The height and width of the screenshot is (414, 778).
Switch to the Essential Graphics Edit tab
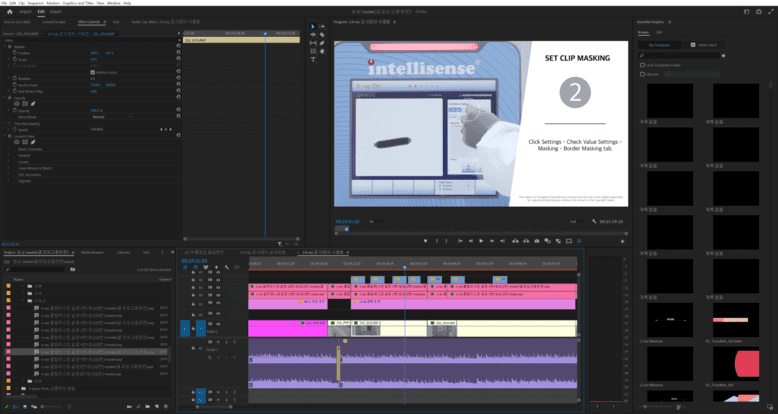[x=659, y=32]
